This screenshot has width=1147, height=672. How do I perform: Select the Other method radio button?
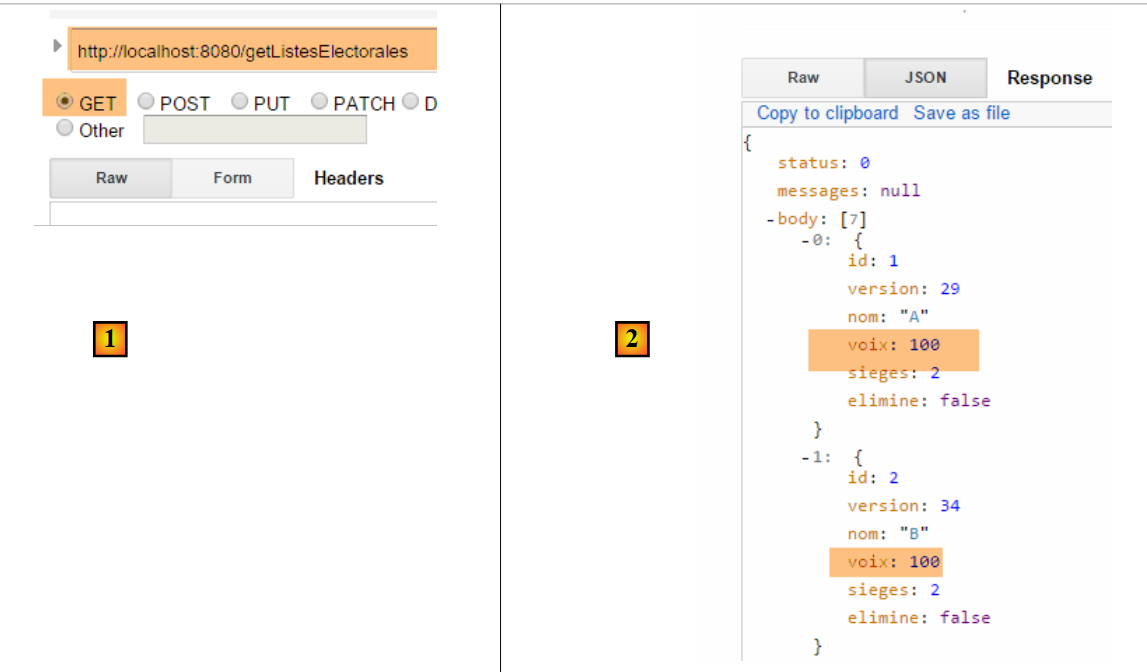(x=66, y=129)
